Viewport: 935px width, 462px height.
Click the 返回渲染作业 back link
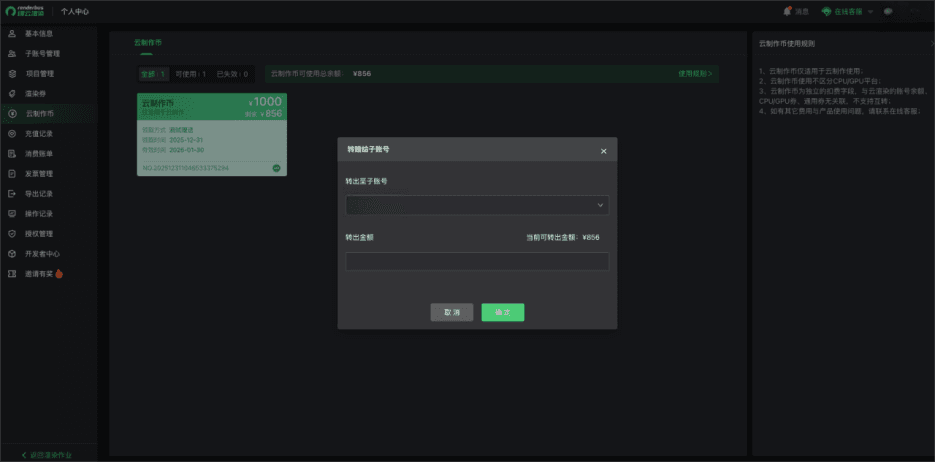coord(51,455)
